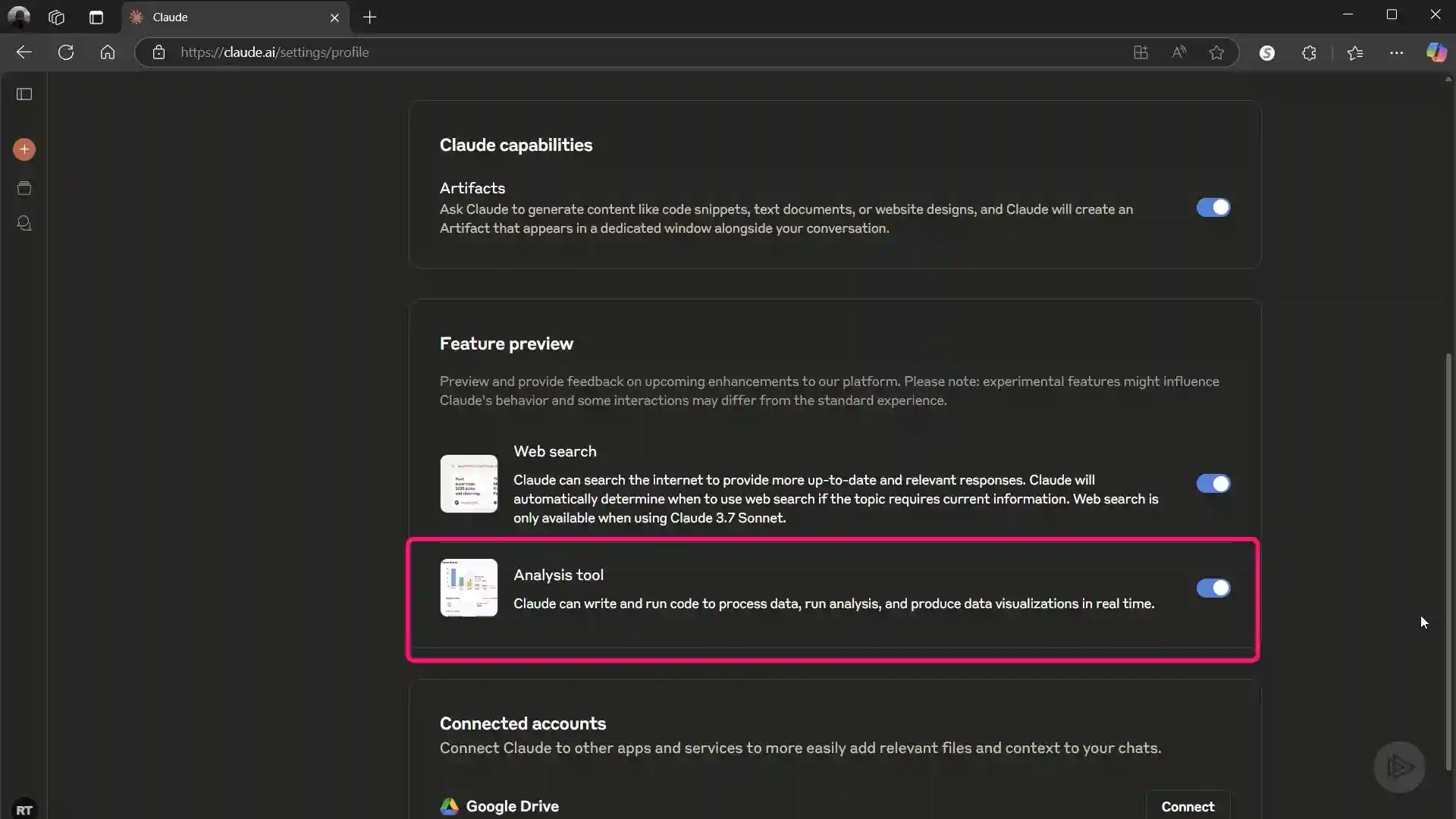The height and width of the screenshot is (819, 1456).
Task: Close the Claude browser tab
Action: pos(334,17)
